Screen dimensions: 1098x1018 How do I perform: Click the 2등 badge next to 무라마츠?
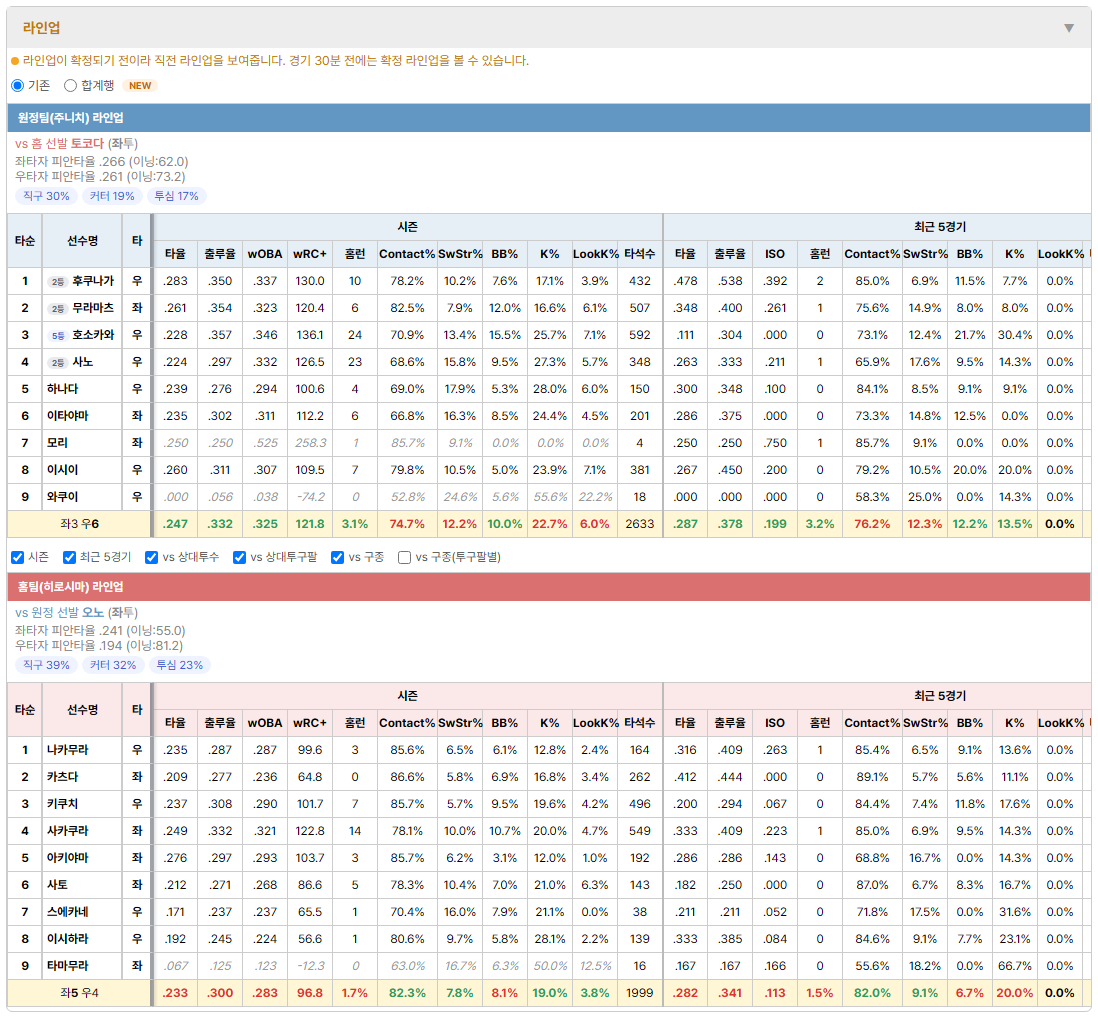click(57, 309)
